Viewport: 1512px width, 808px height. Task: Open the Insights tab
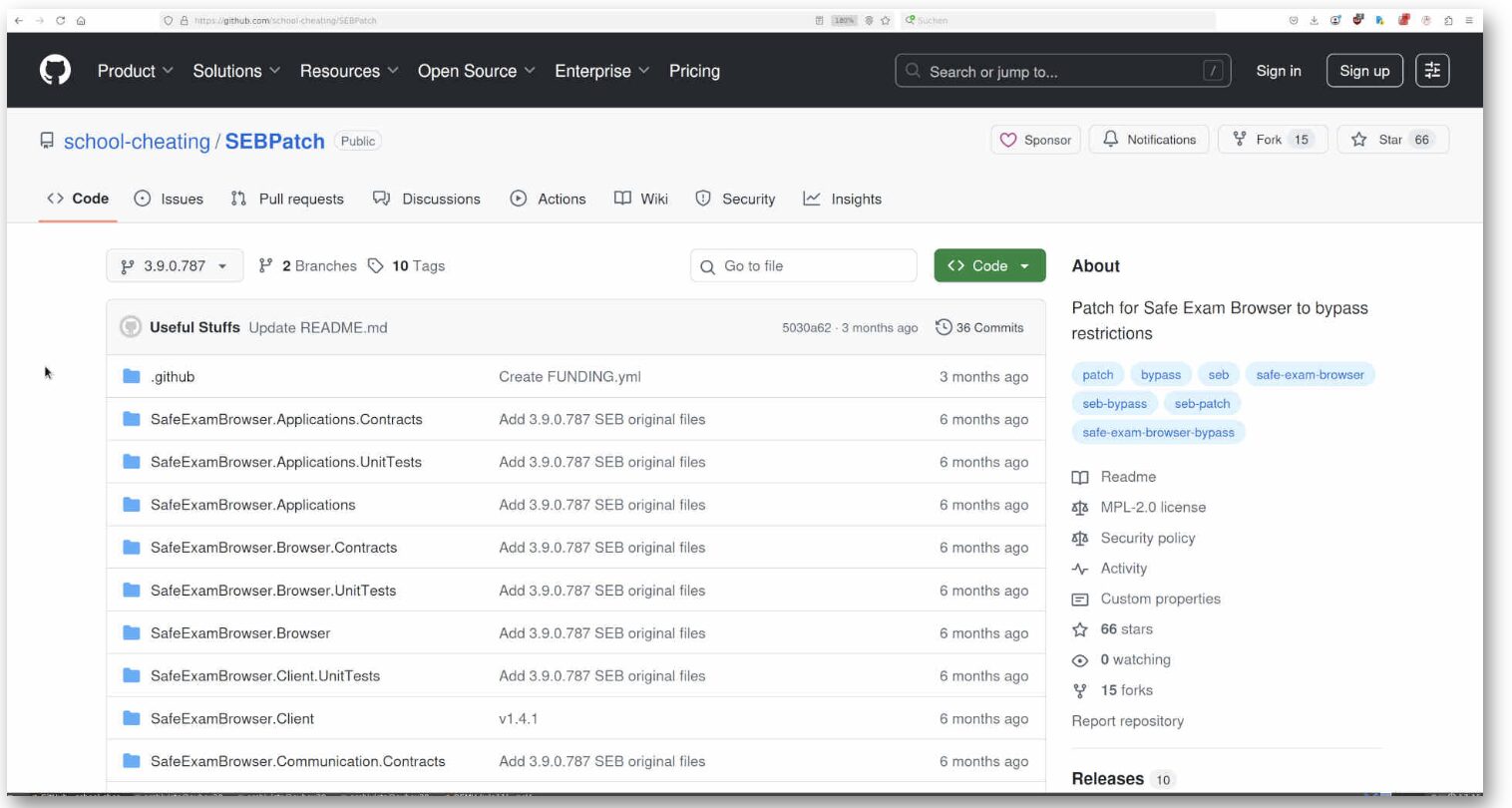[843, 199]
